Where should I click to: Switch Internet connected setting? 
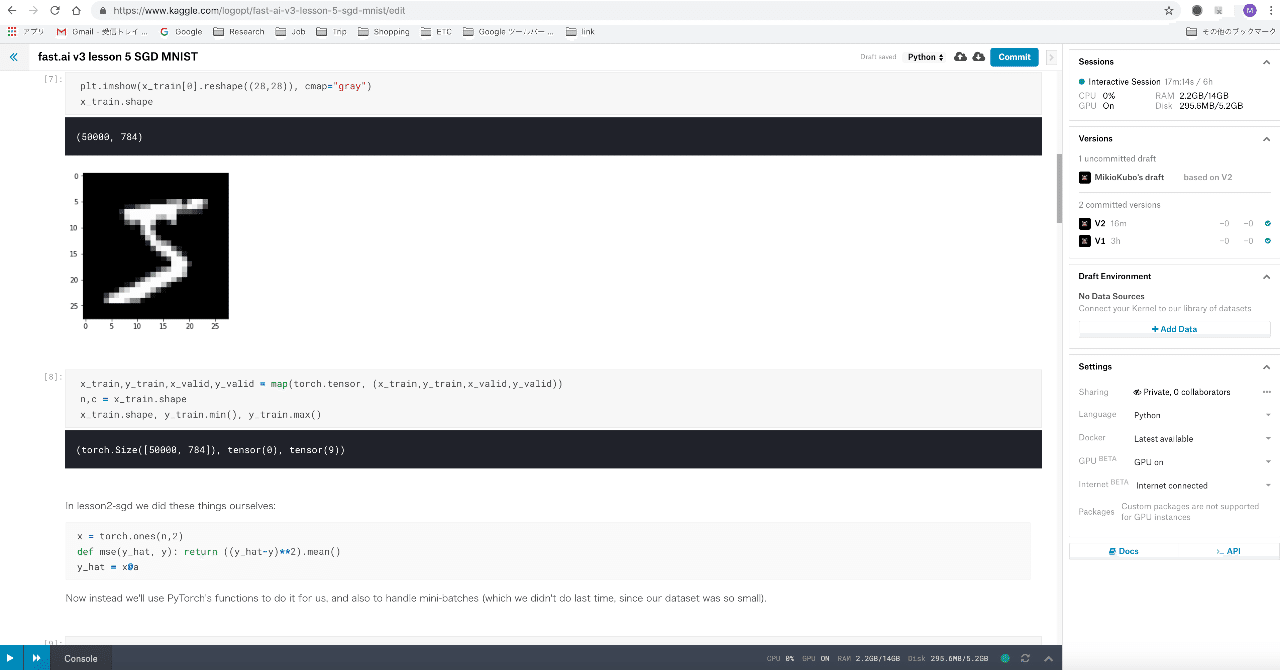(x=1205, y=485)
